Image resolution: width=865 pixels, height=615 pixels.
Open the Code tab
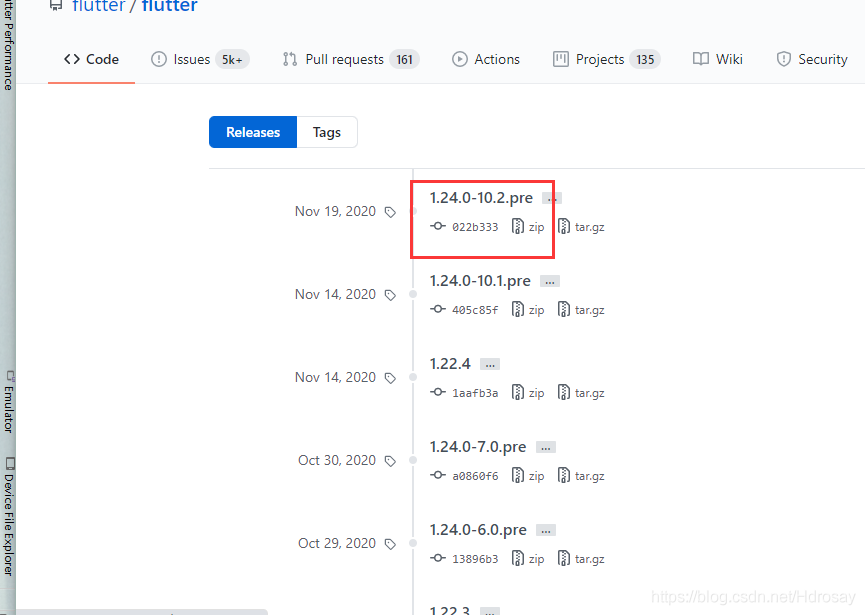[92, 59]
